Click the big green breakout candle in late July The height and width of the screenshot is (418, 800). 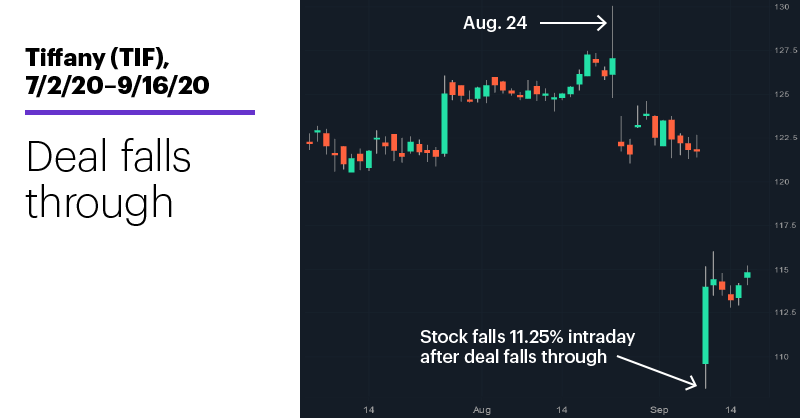point(444,124)
